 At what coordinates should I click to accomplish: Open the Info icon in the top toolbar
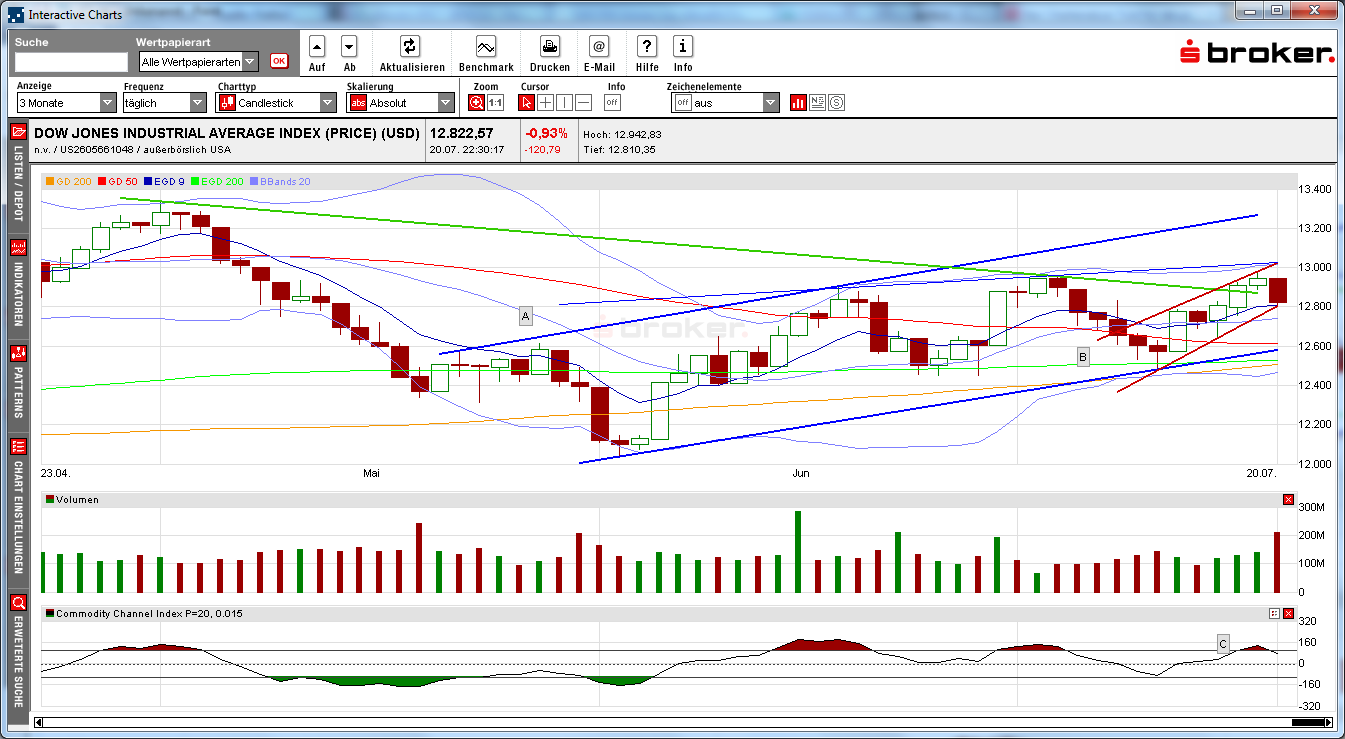683,46
